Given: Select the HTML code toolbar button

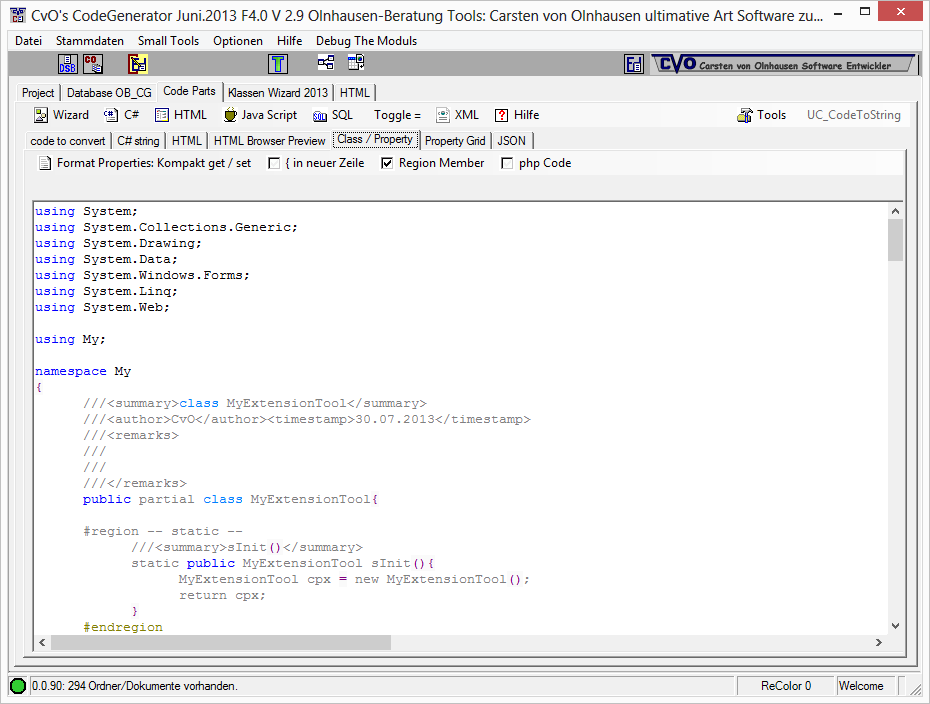Looking at the screenshot, I should 181,115.
